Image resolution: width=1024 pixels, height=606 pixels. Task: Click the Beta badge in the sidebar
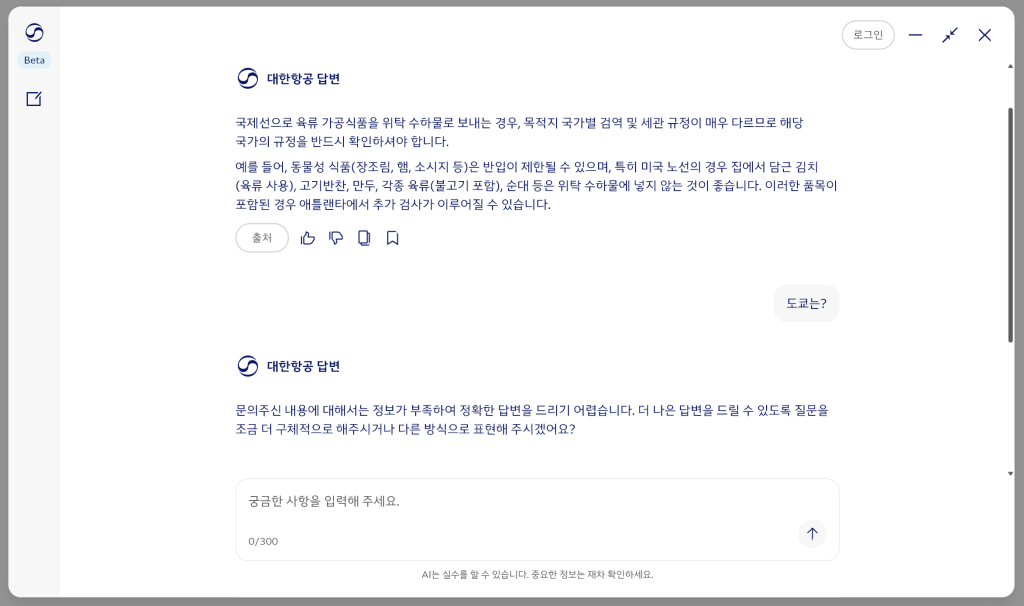34,60
